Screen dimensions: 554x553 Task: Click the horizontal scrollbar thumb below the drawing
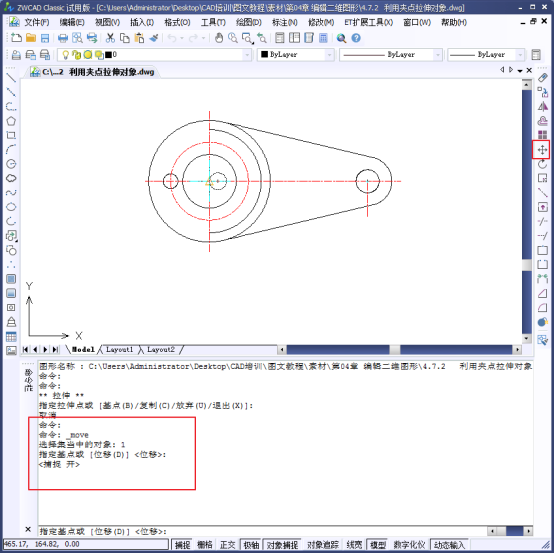pyautogui.click(x=395, y=349)
